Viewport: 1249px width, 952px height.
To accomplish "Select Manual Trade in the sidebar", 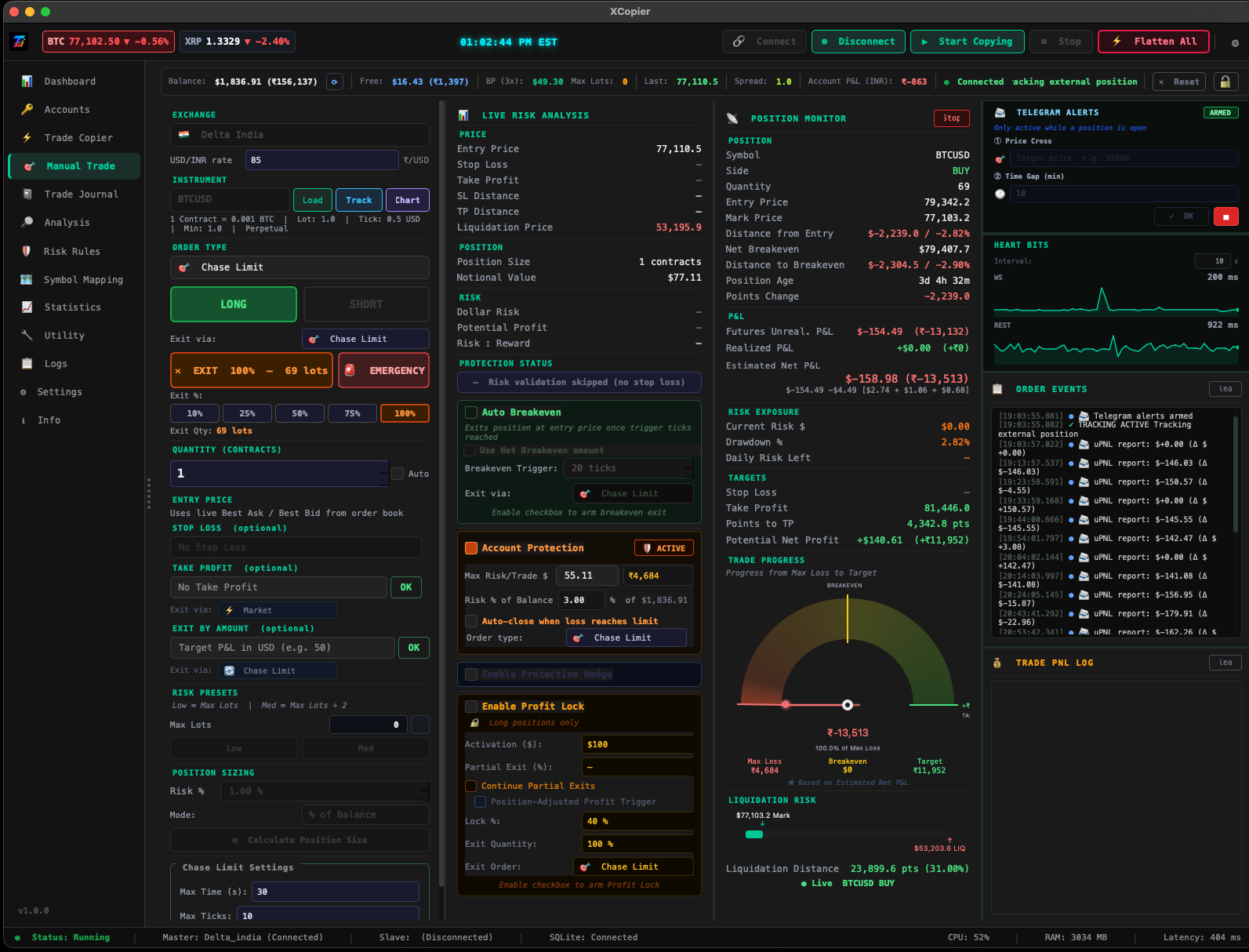I will 74,166.
